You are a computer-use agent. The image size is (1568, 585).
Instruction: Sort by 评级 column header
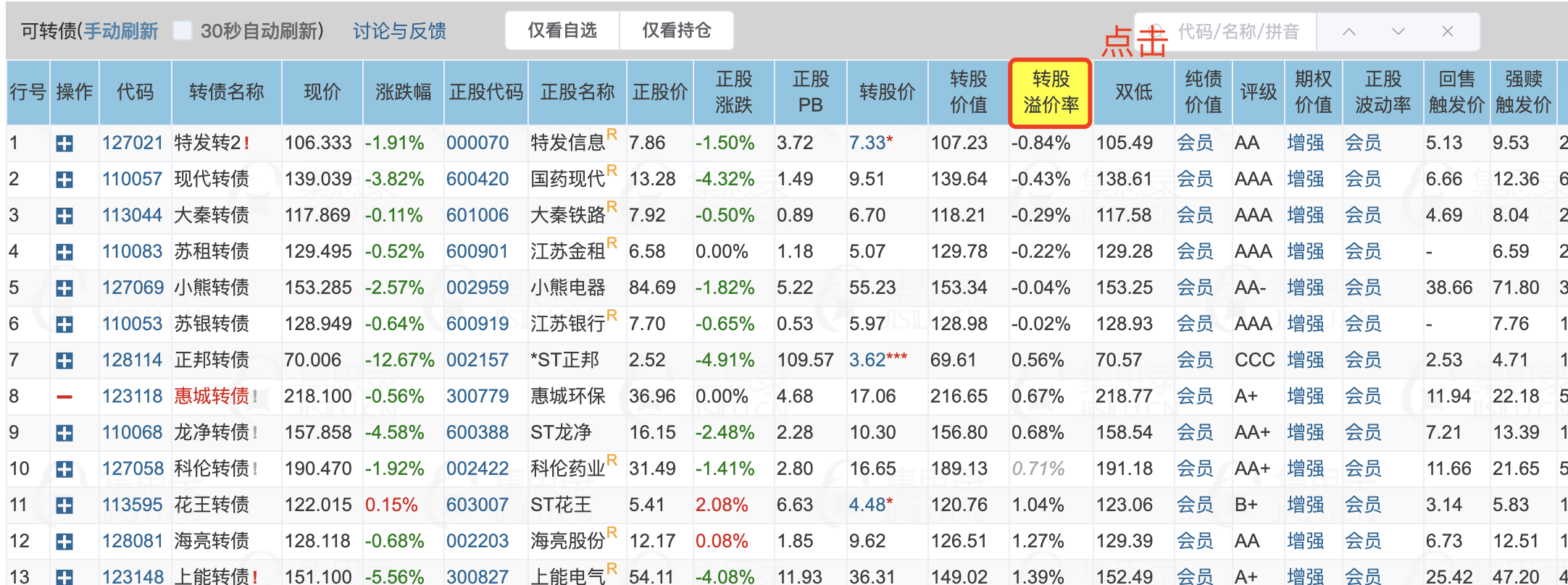(1258, 92)
